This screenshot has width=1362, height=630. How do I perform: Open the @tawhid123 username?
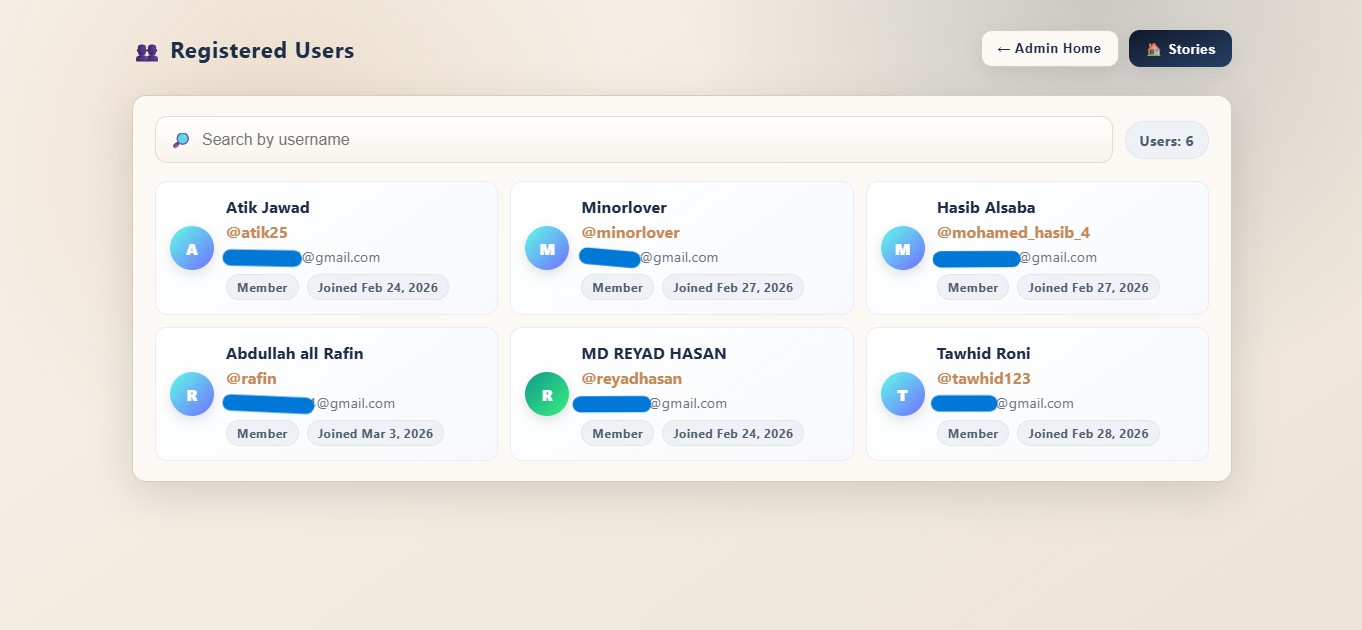(x=984, y=379)
